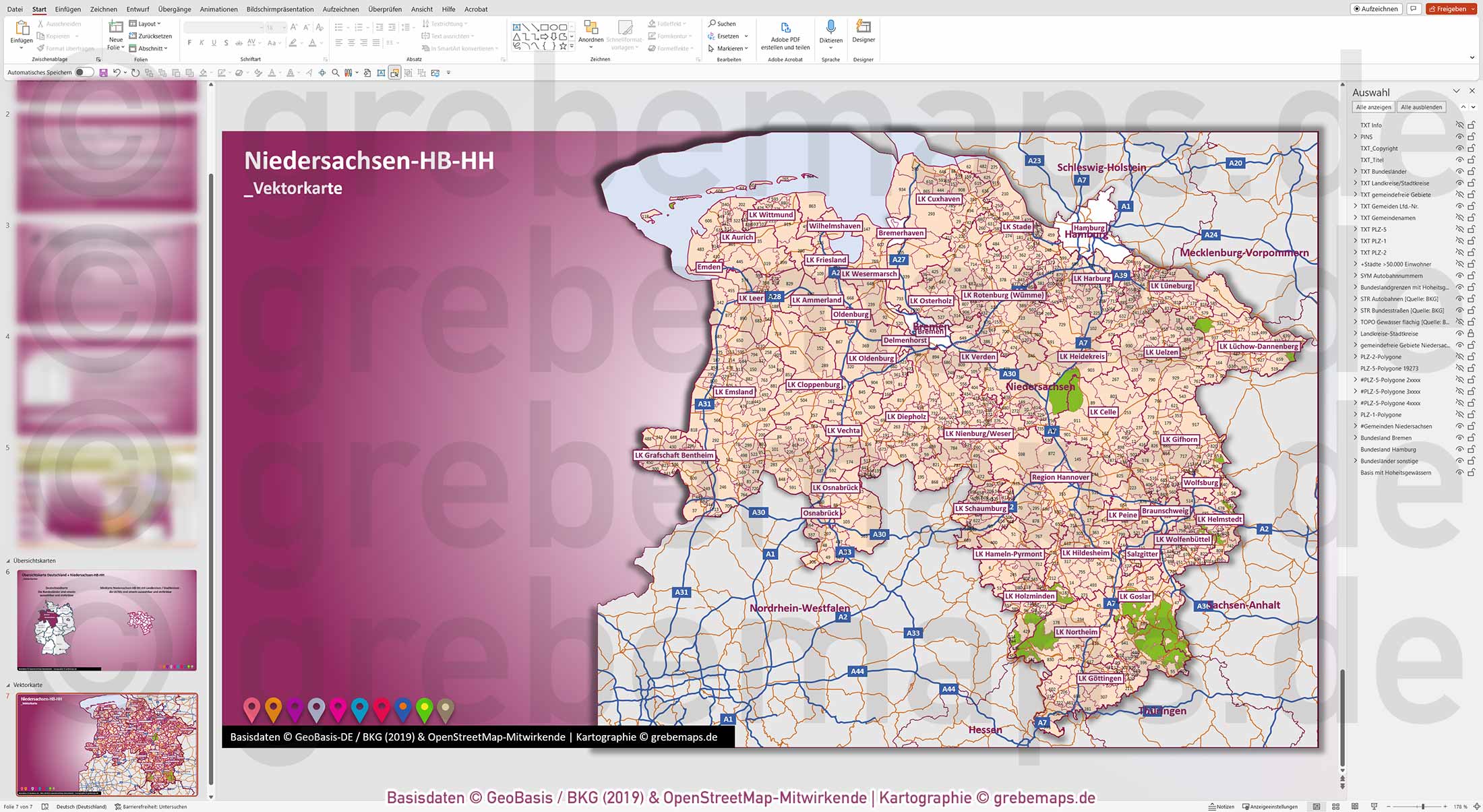Insert a star shape from the Zeichnen gallery
1483x812 pixels.
[562, 46]
